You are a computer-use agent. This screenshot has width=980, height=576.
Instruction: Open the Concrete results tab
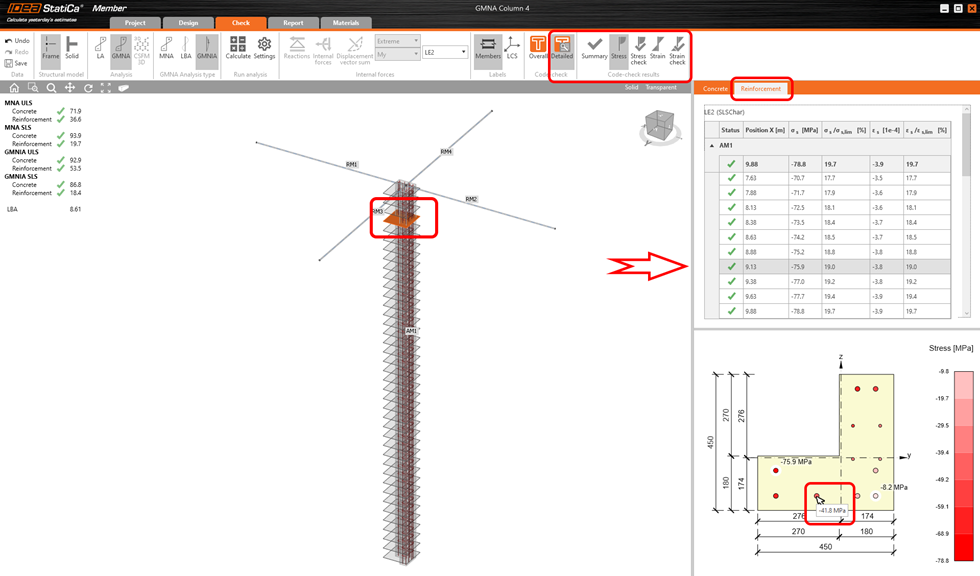point(715,89)
